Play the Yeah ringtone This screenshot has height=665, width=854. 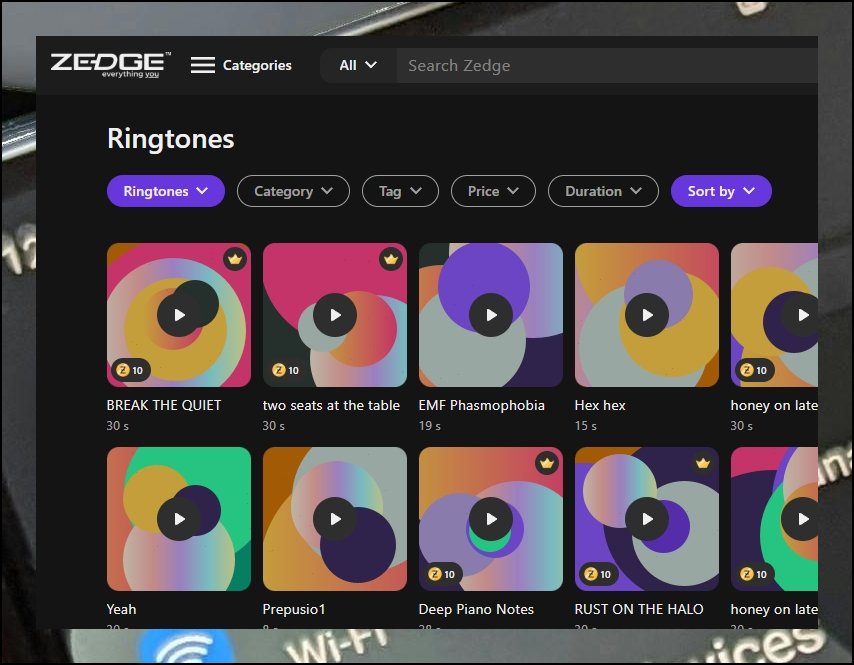pyautogui.click(x=179, y=519)
